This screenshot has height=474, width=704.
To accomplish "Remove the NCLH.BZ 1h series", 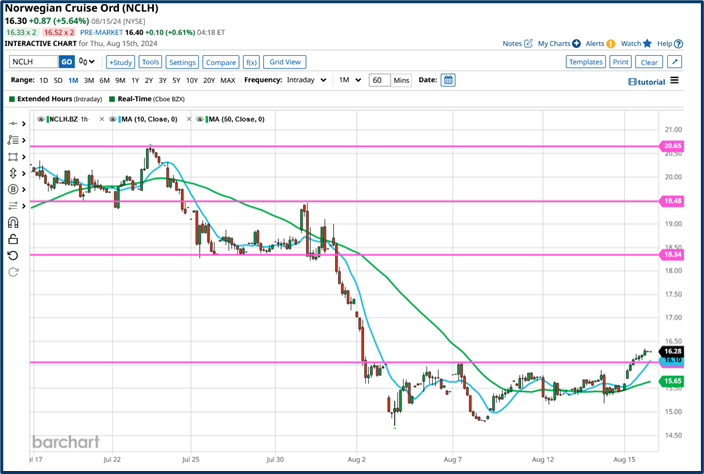I will (101, 119).
